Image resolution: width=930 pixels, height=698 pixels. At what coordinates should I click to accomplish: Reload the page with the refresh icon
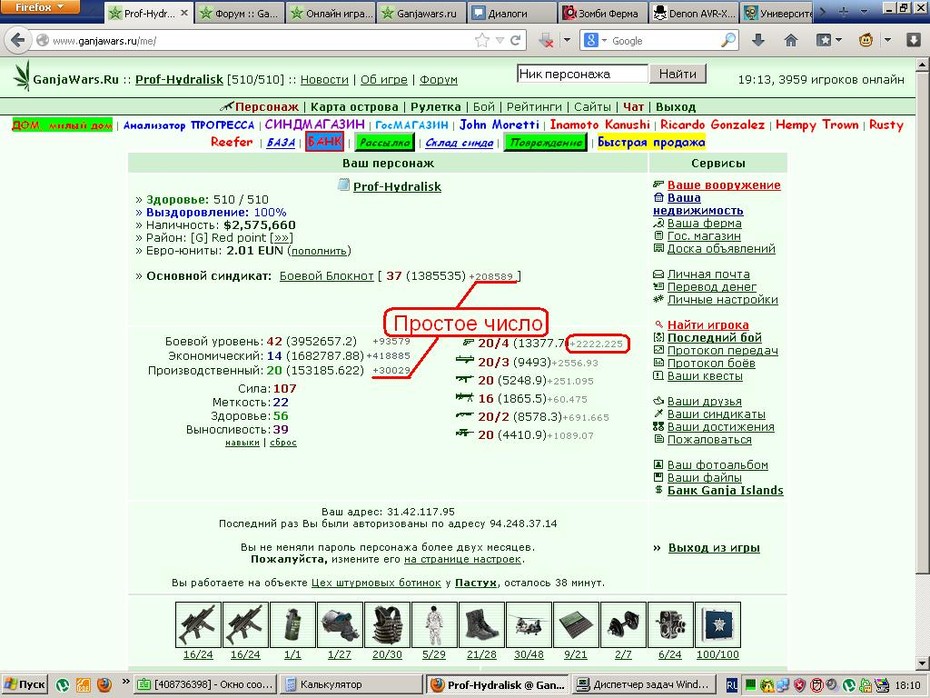[x=515, y=40]
